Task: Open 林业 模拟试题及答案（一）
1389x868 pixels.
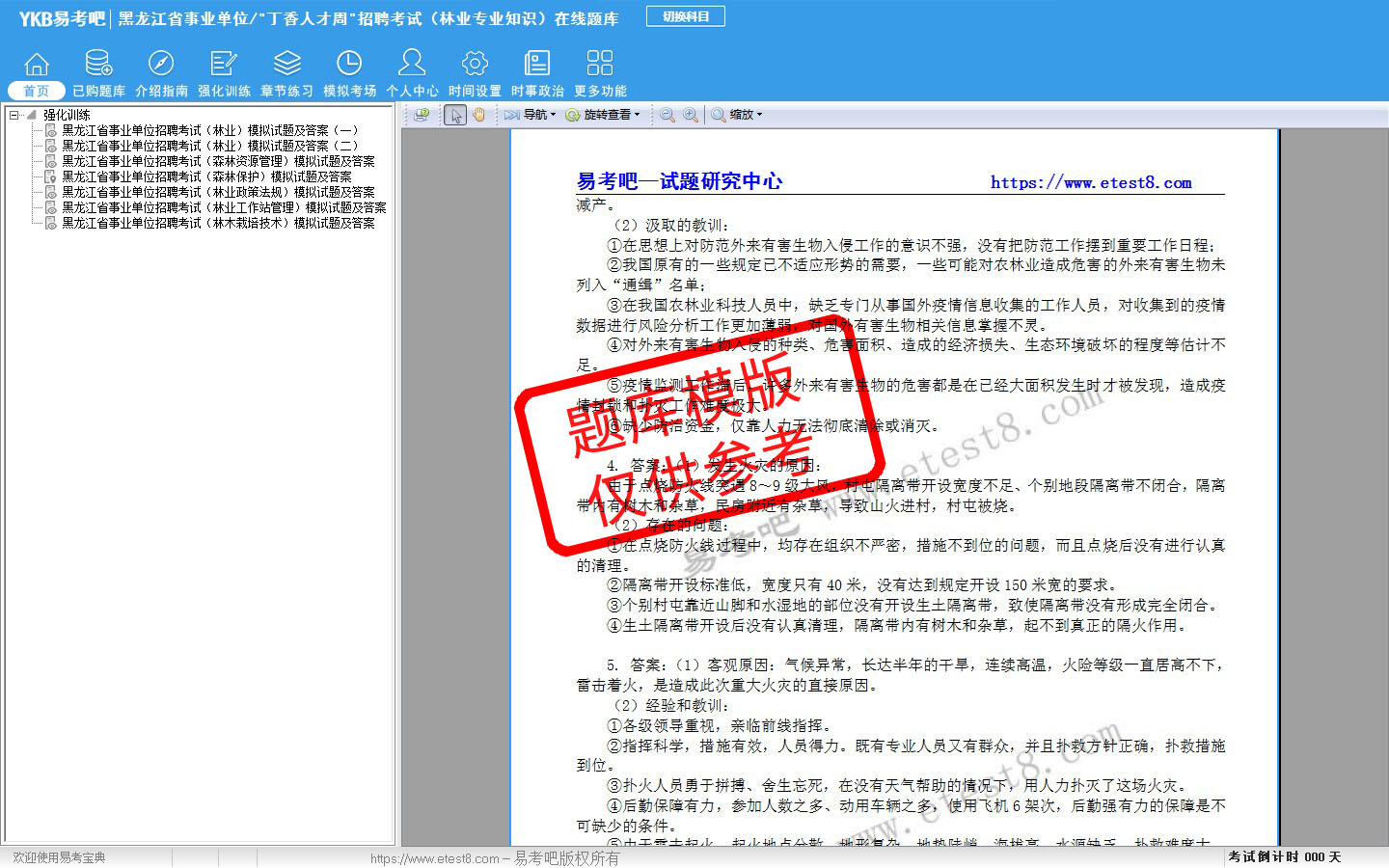Action: [210, 130]
